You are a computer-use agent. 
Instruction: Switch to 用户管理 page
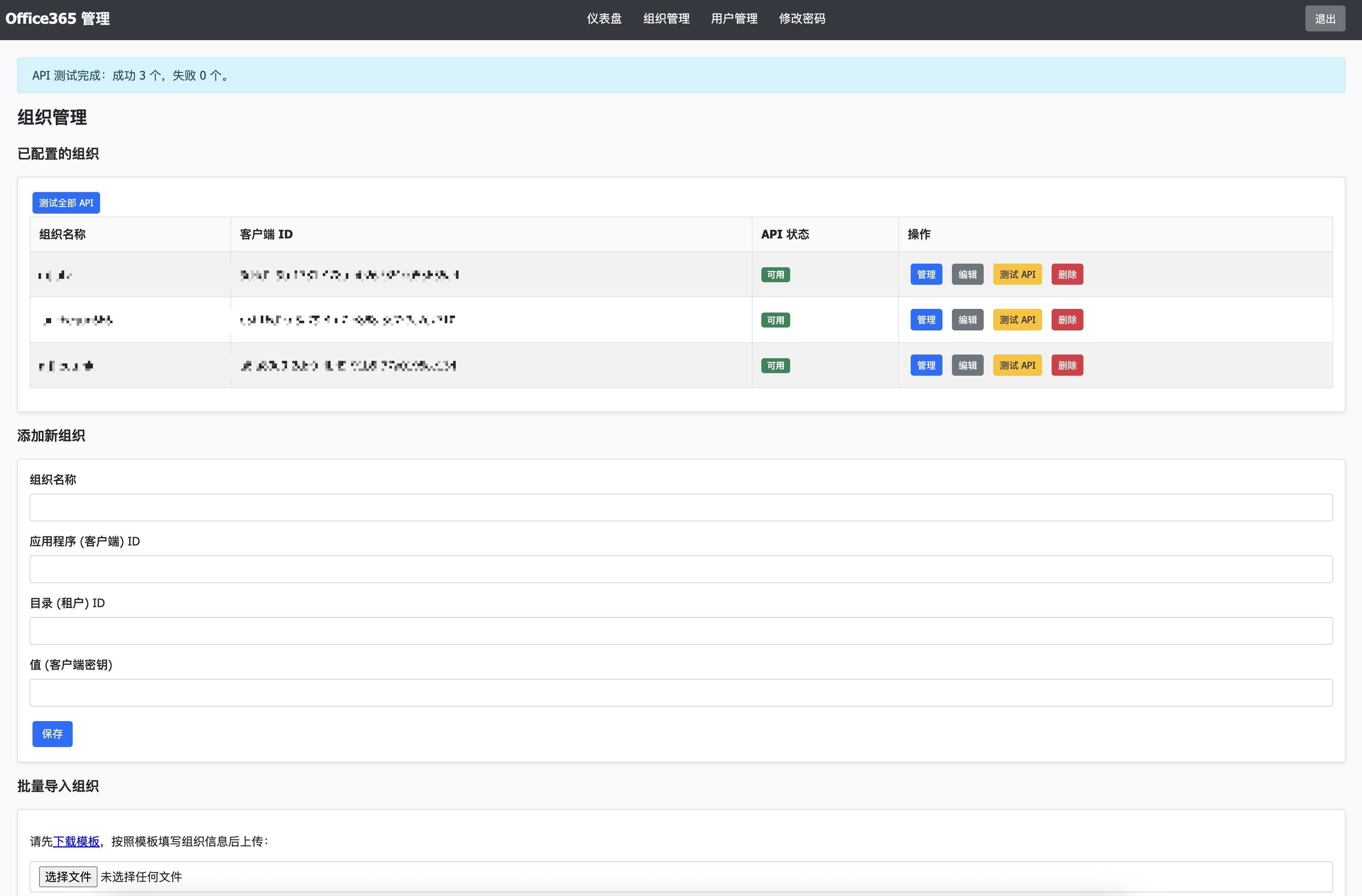click(x=734, y=19)
